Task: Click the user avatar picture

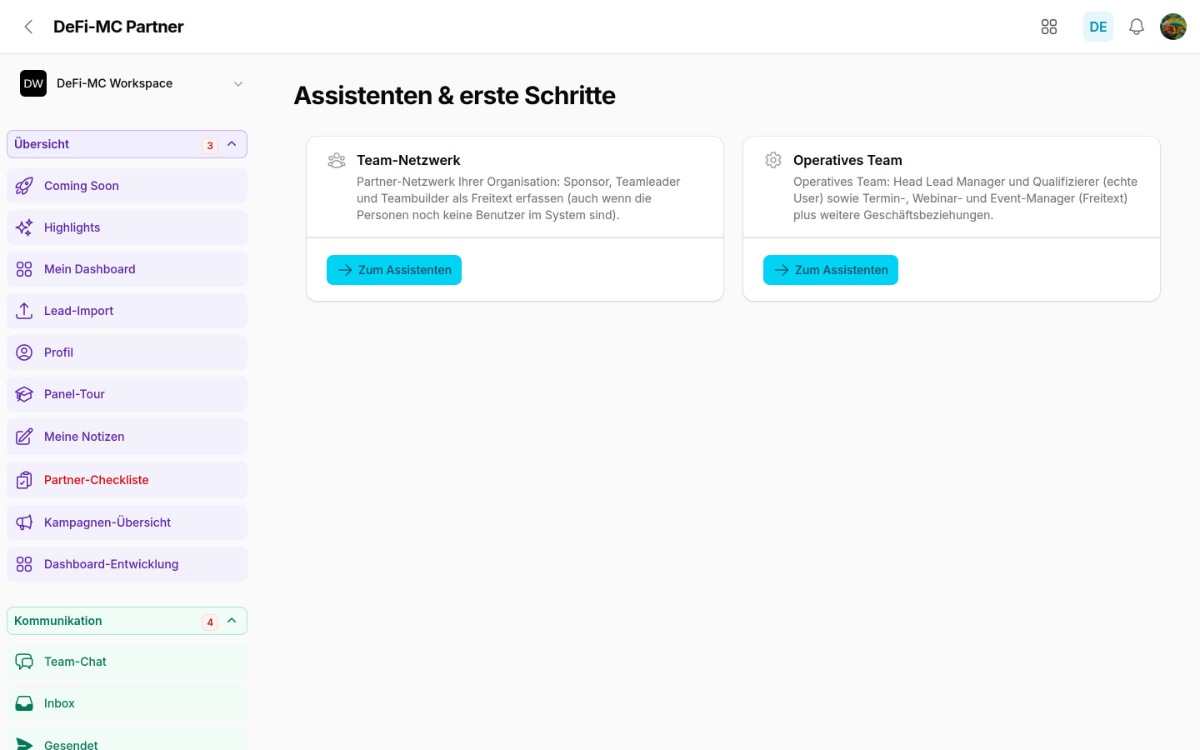Action: 1173,27
